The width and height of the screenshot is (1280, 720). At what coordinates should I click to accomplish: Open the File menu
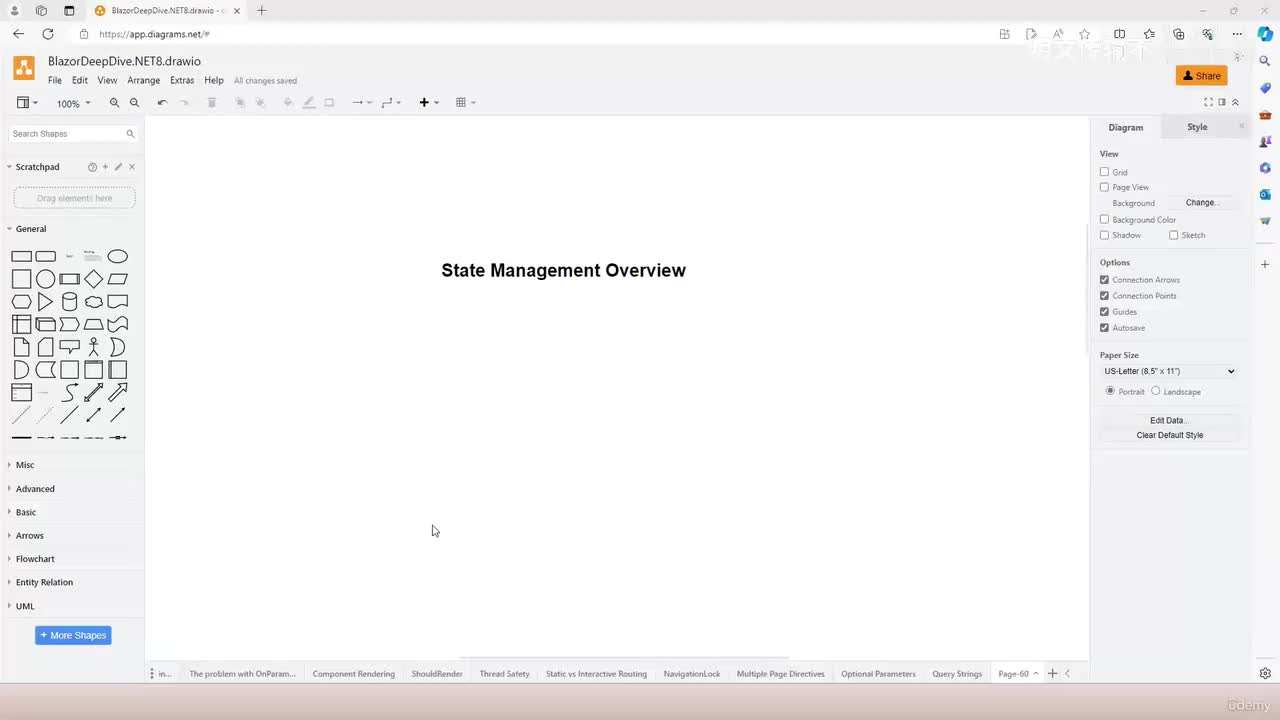55,80
